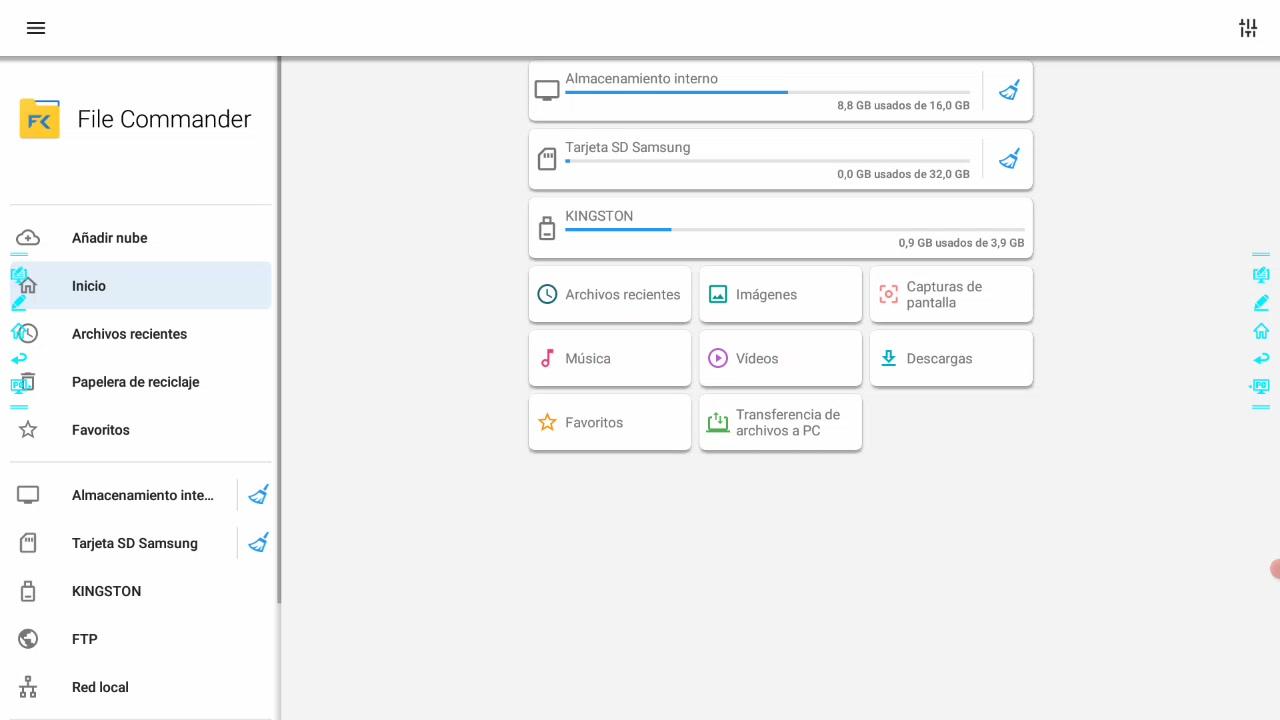
Task: Click the Favoritos star icon in sidebar
Action: click(x=28, y=430)
